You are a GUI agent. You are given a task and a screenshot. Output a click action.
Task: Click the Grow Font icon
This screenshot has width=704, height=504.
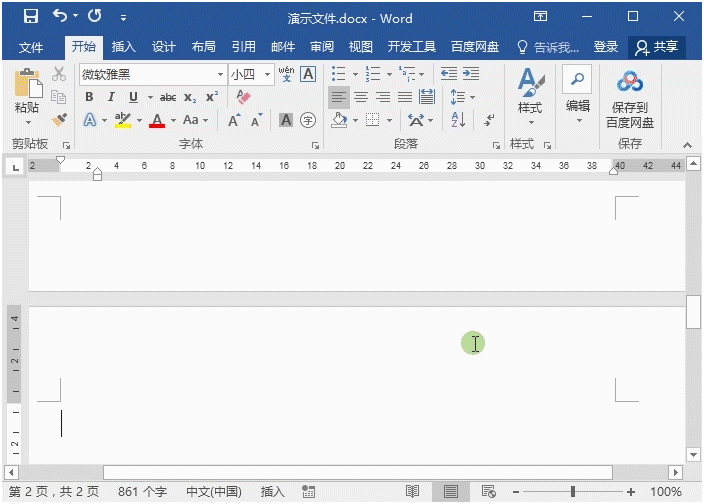[234, 120]
